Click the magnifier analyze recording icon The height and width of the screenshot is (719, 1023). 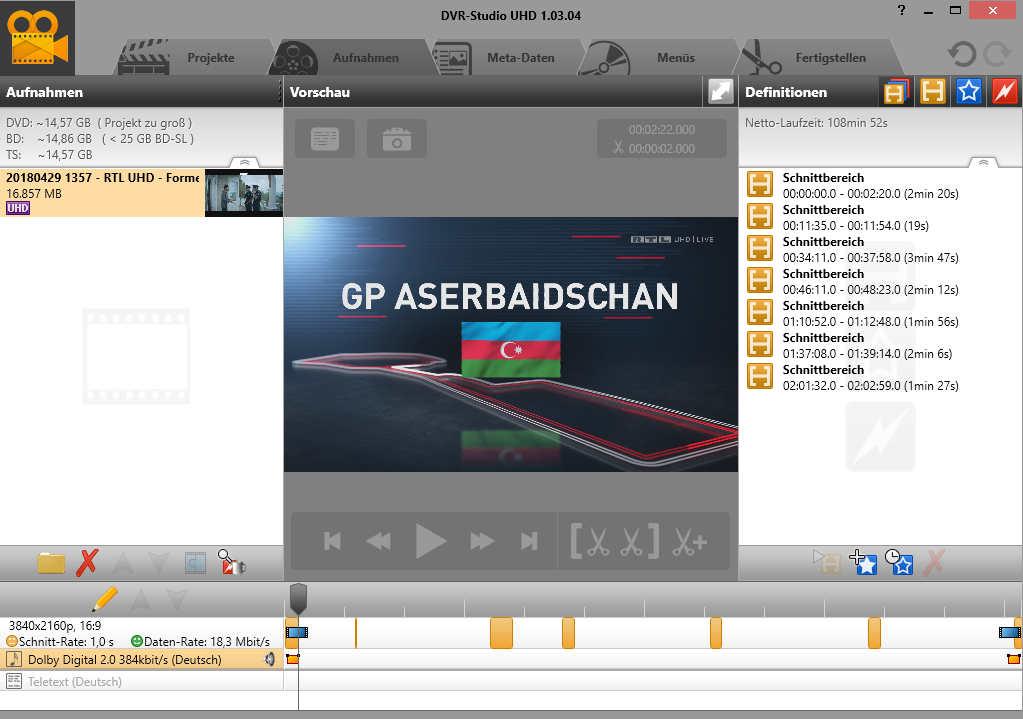232,562
